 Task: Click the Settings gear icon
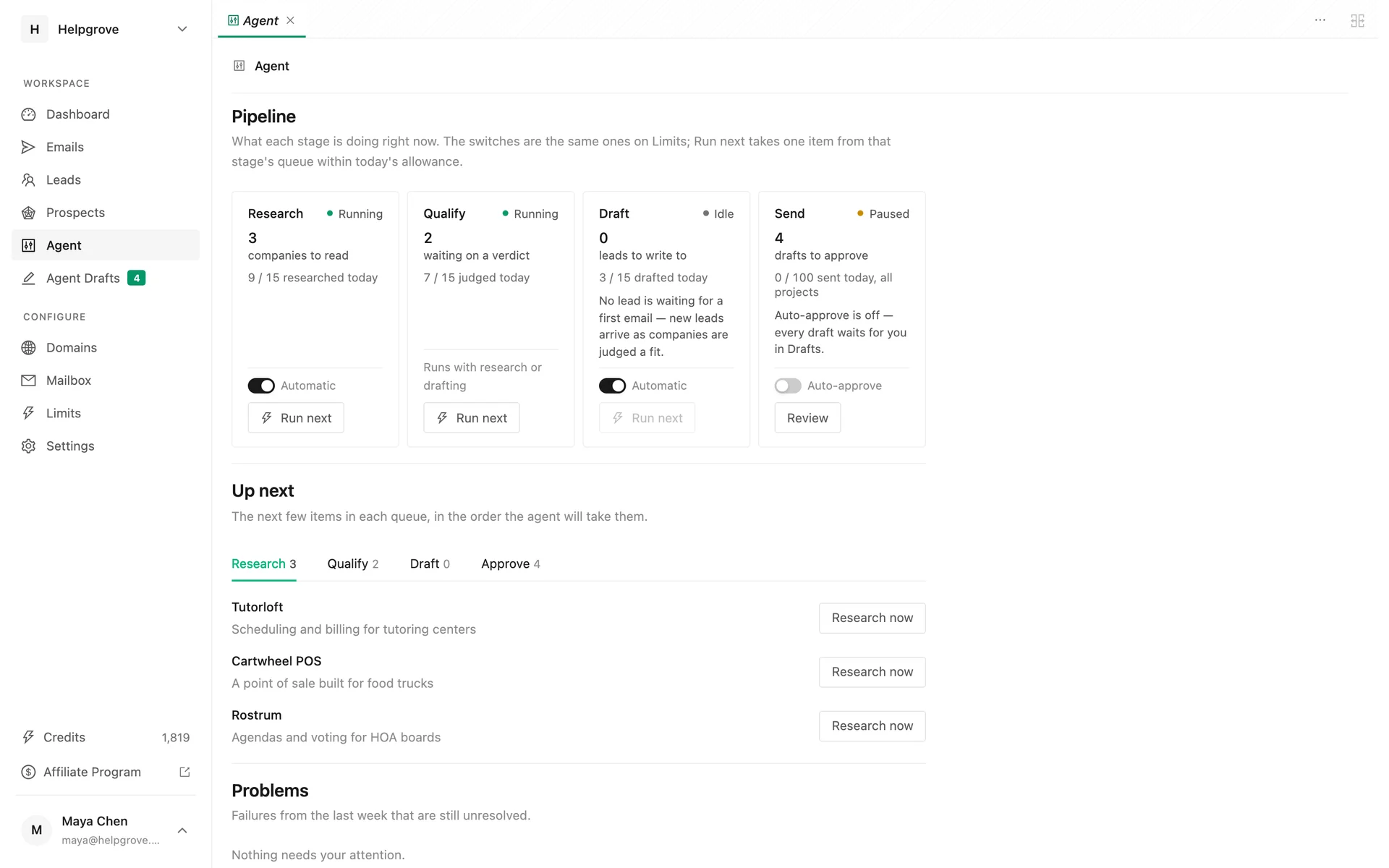pyautogui.click(x=28, y=446)
